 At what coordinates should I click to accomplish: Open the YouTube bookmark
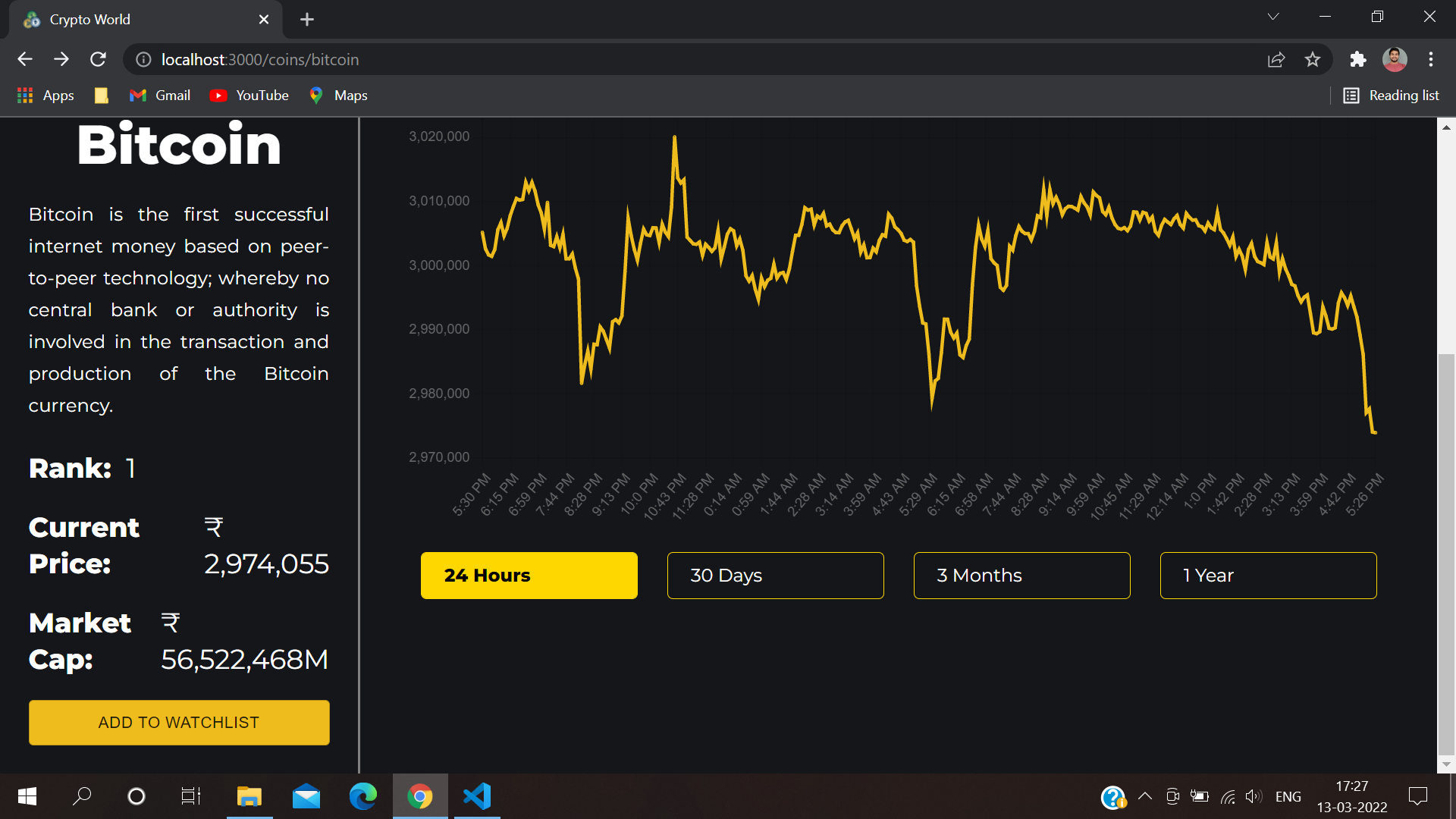pos(249,96)
